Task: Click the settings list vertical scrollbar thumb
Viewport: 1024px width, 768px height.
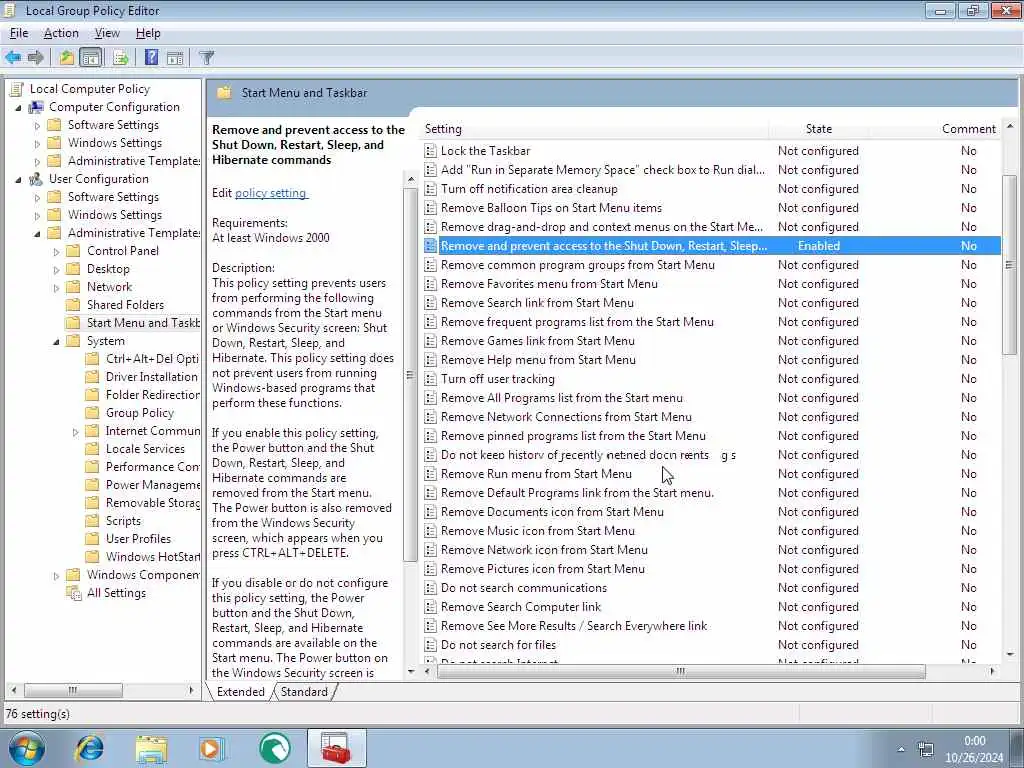Action: click(1010, 264)
